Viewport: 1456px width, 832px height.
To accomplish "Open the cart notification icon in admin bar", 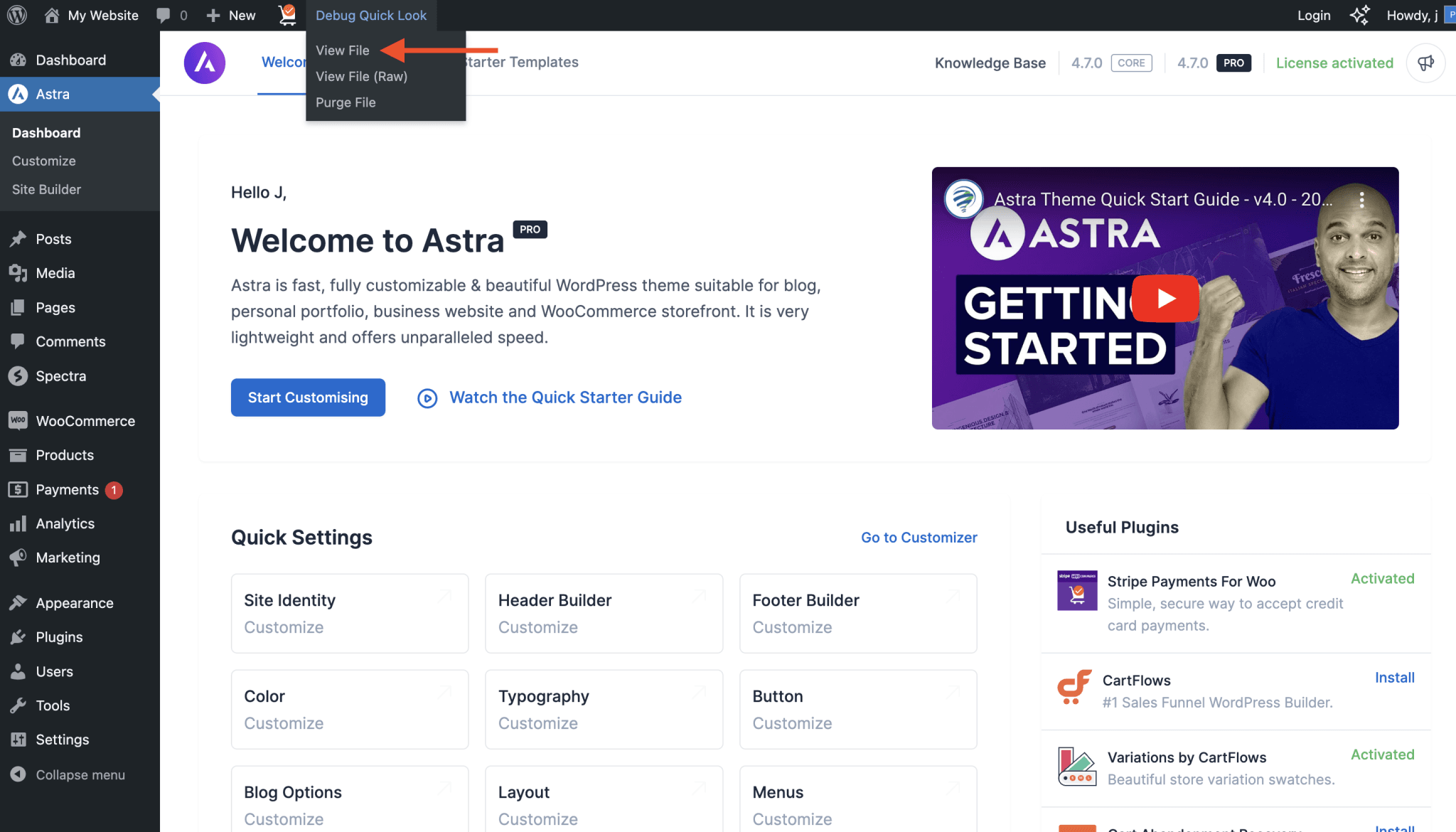I will (x=287, y=15).
